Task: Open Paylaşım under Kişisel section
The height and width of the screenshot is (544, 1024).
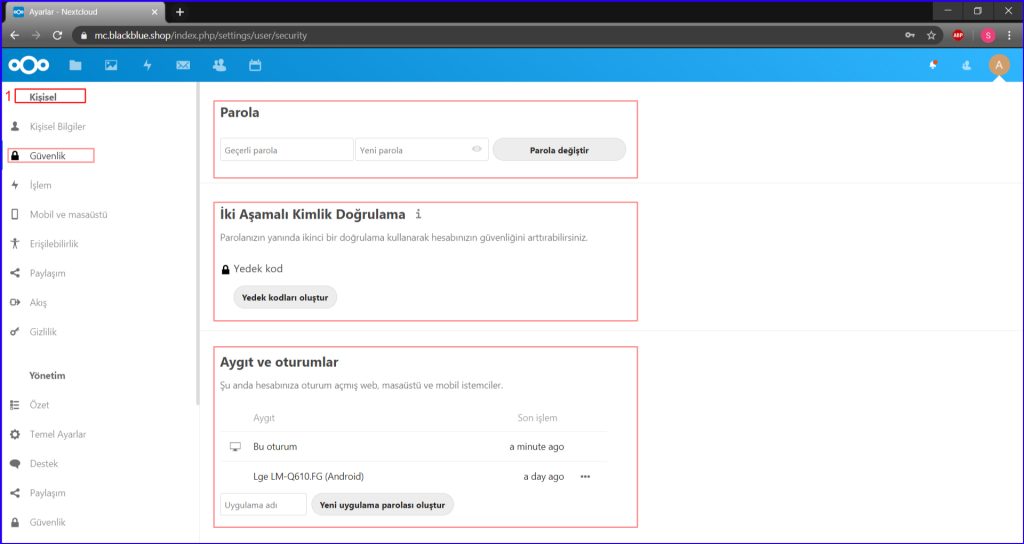Action: click(48, 273)
